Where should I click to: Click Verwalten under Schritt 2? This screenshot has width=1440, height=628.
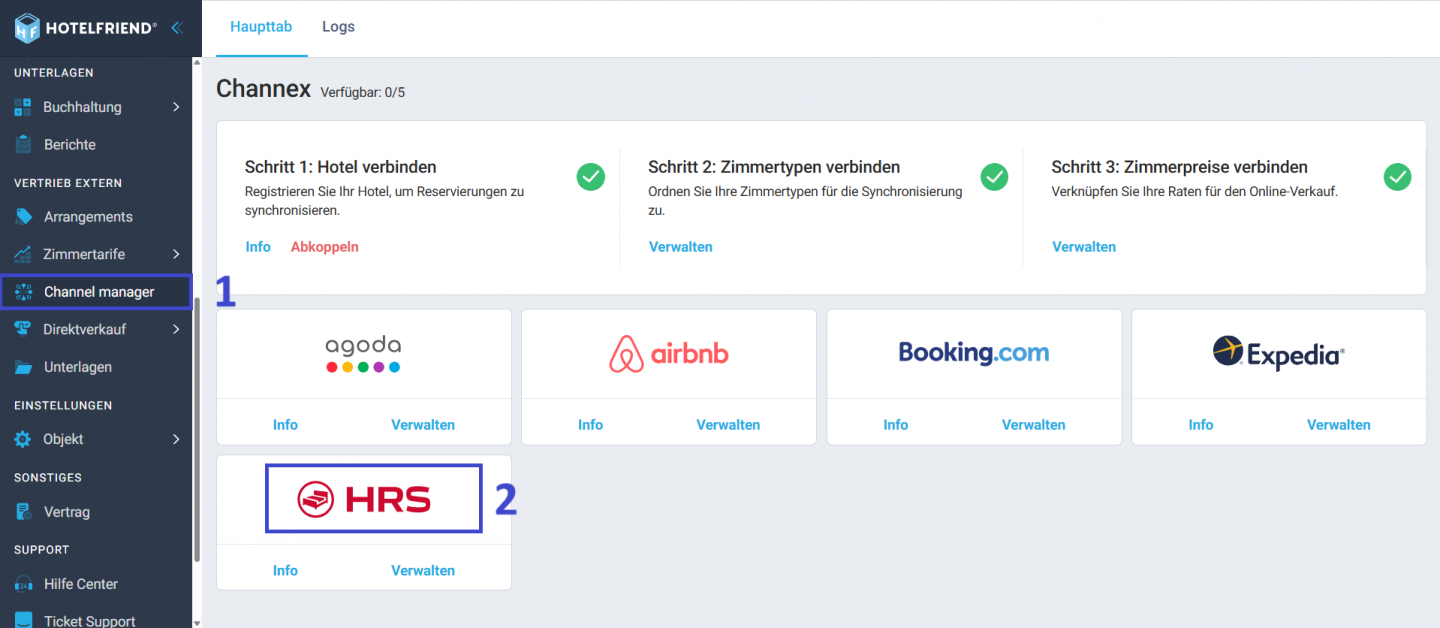681,247
